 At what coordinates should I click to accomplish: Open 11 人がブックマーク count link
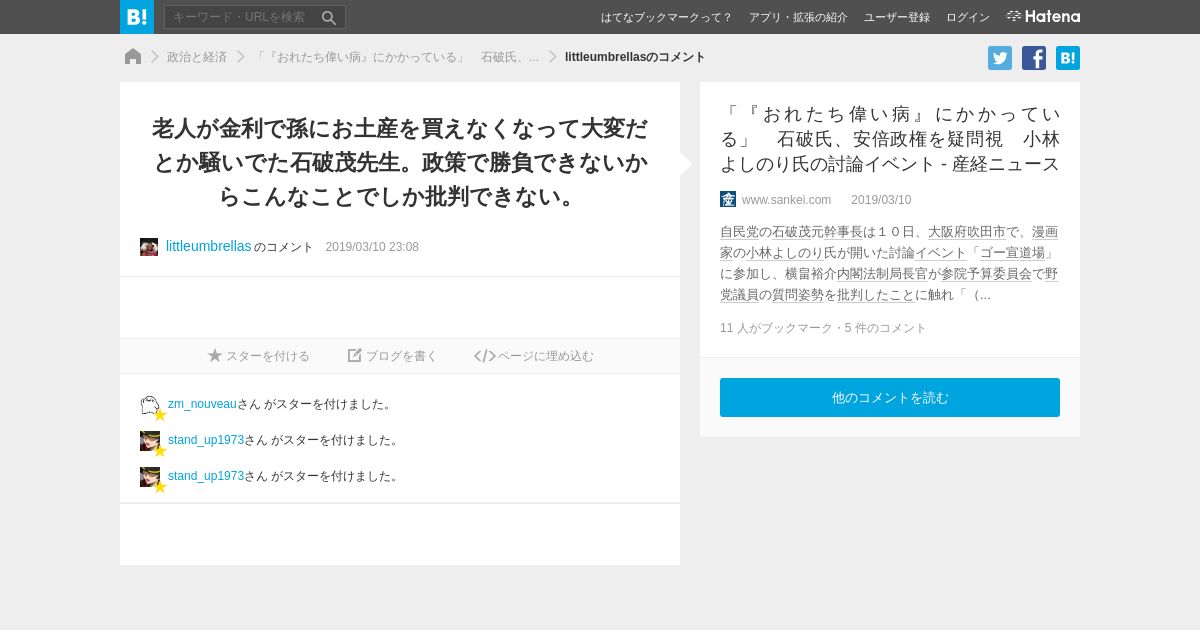778,328
